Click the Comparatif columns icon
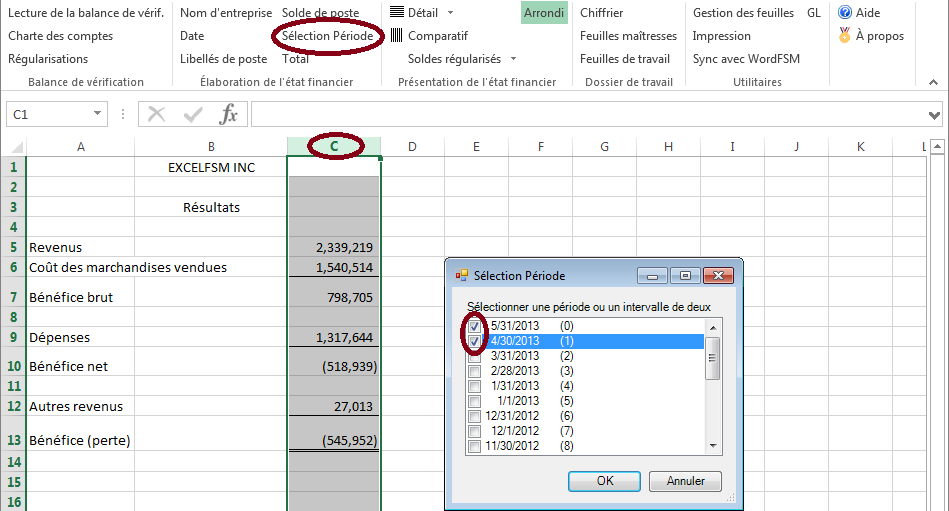949x511 pixels. click(x=397, y=36)
